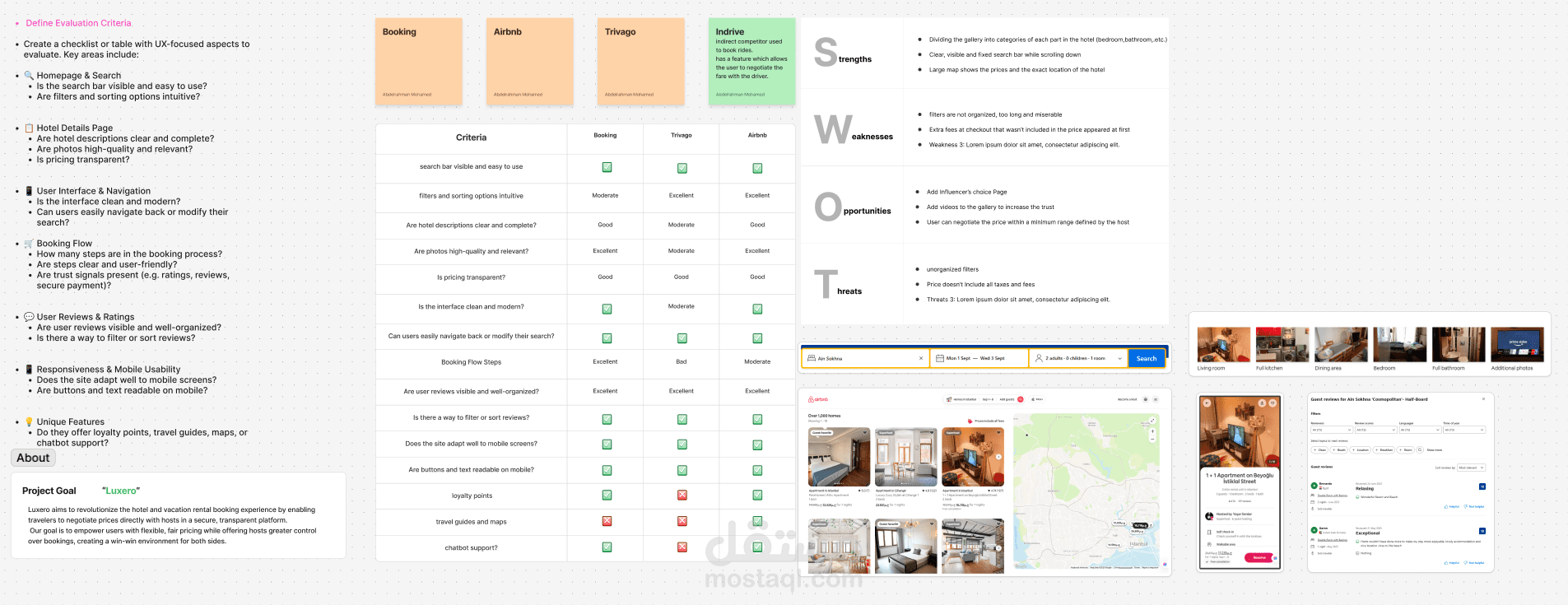Open the Time of year filter dropdown
The height and width of the screenshot is (605, 1568).
pyautogui.click(x=1464, y=430)
